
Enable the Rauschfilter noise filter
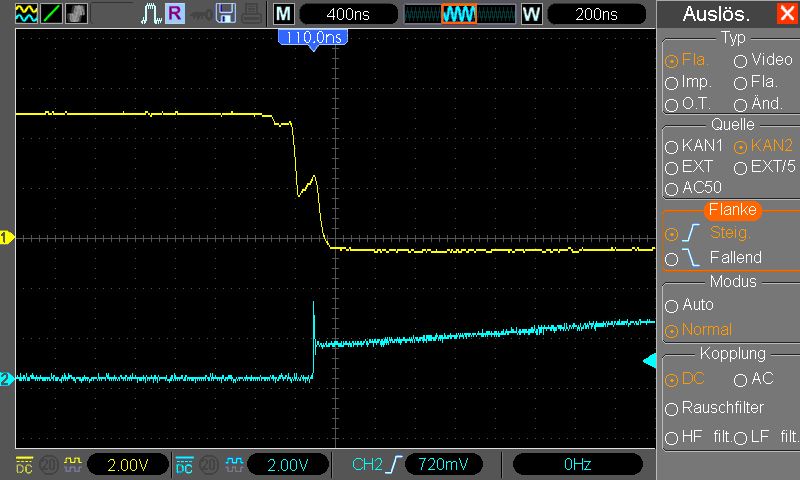coord(714,408)
